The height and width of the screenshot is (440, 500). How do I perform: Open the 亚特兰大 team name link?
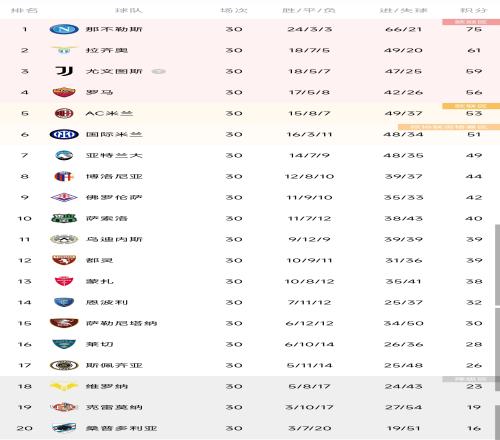(114, 155)
